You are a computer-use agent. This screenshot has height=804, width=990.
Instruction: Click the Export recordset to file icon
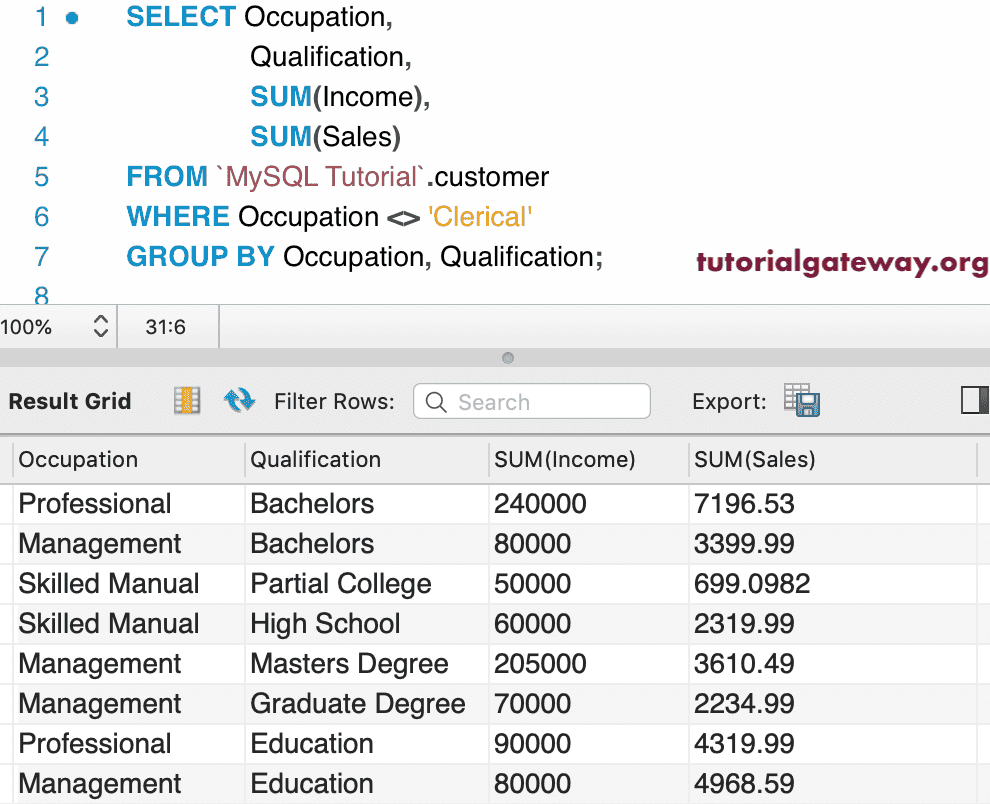pos(802,400)
